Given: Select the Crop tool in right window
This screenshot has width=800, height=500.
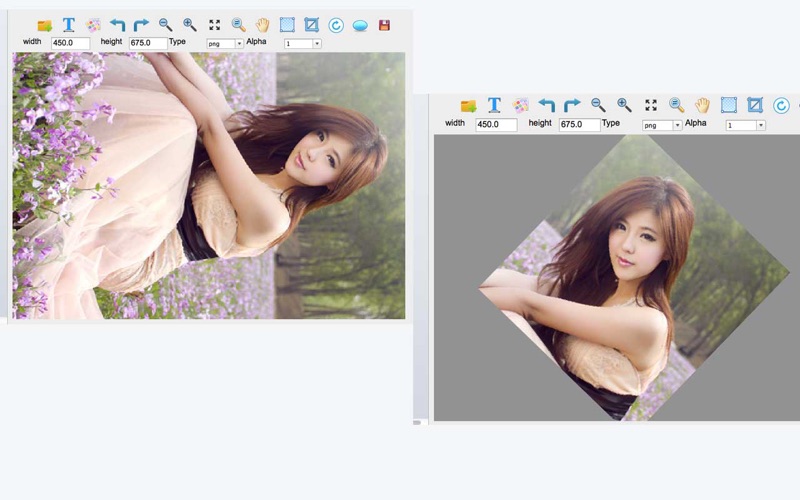Looking at the screenshot, I should [x=755, y=105].
